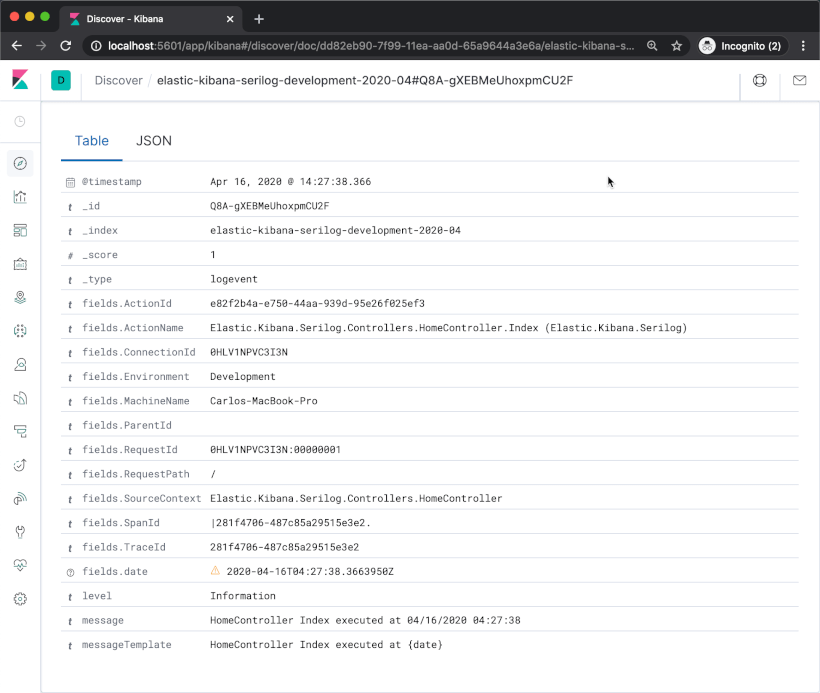Open Canvas icon in sidebar

20,264
